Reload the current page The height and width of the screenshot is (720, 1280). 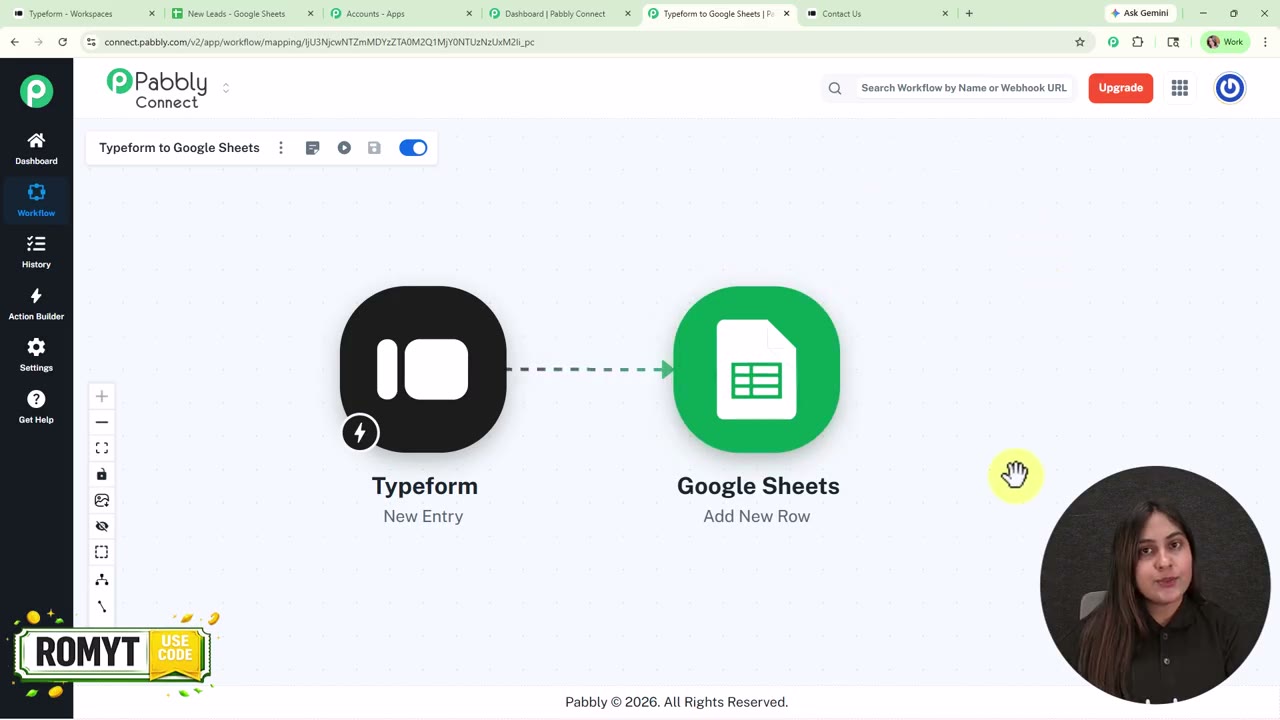62,42
